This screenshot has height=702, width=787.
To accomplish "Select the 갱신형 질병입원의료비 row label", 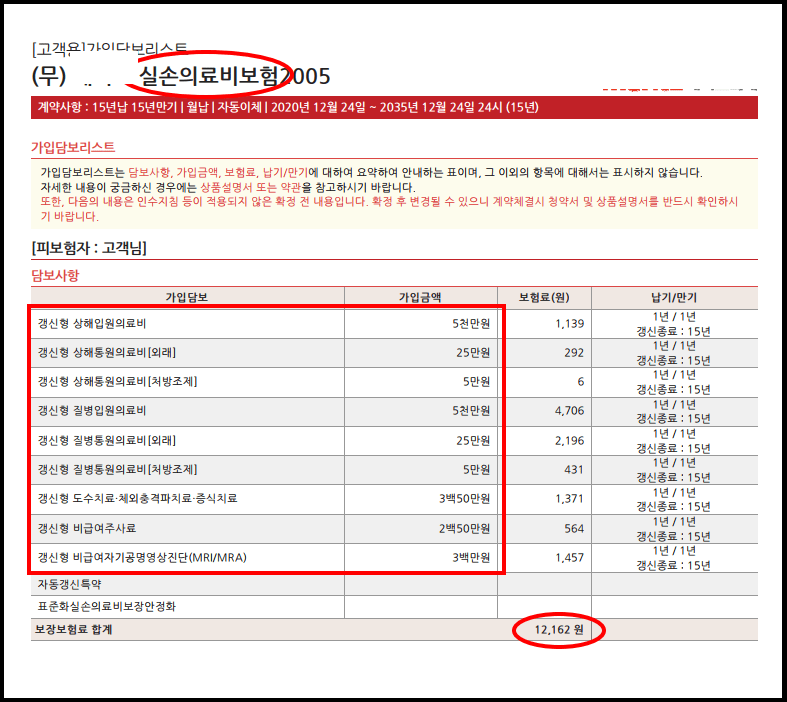I will (x=92, y=411).
